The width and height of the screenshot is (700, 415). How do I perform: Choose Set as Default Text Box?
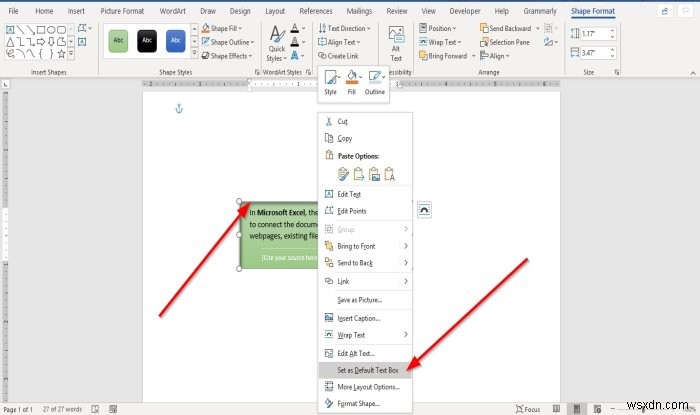365,370
